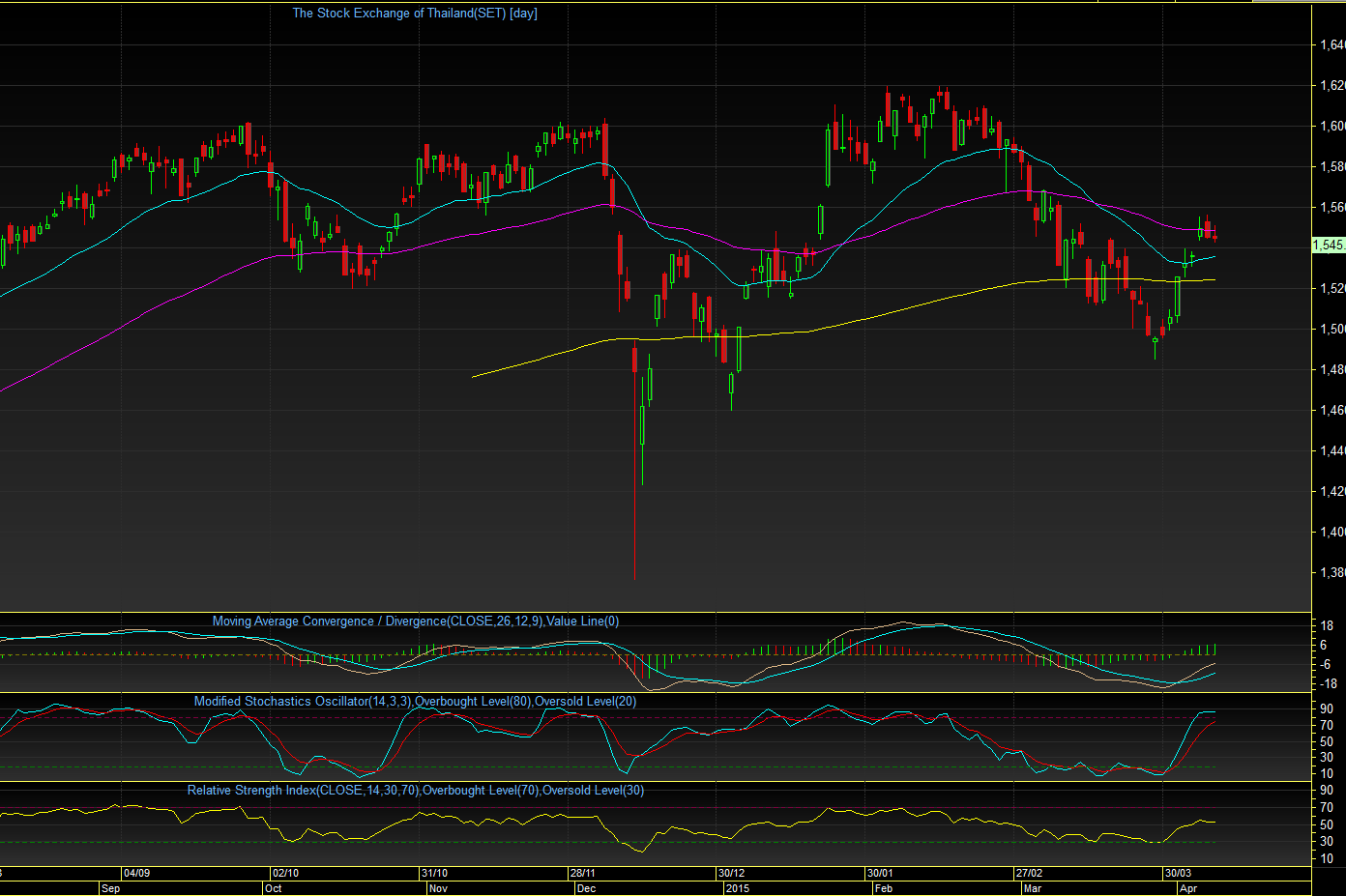The image size is (1346, 896).
Task: Select the Modified Stochastics Oscillator panel title
Action: click(416, 702)
